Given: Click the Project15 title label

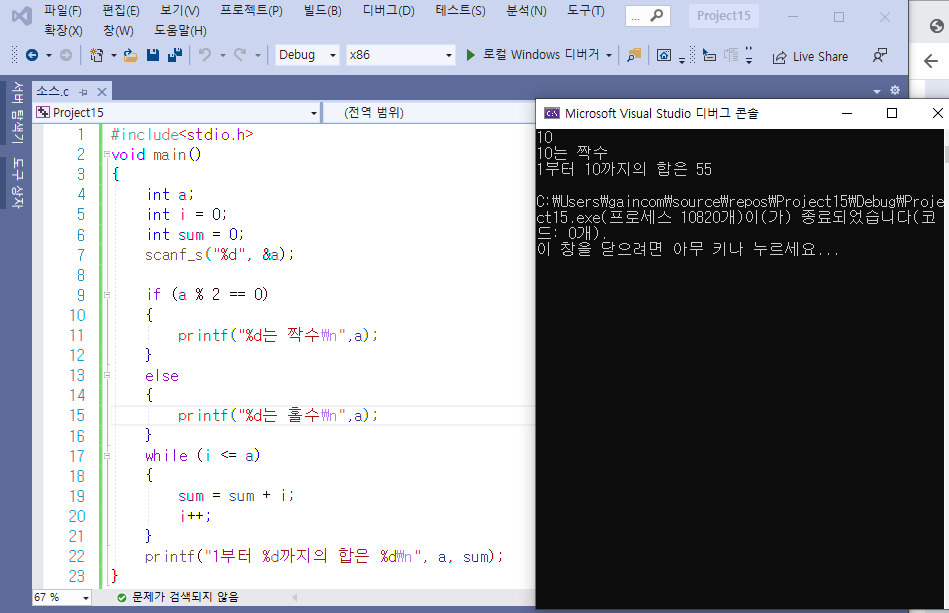Looking at the screenshot, I should point(723,16).
